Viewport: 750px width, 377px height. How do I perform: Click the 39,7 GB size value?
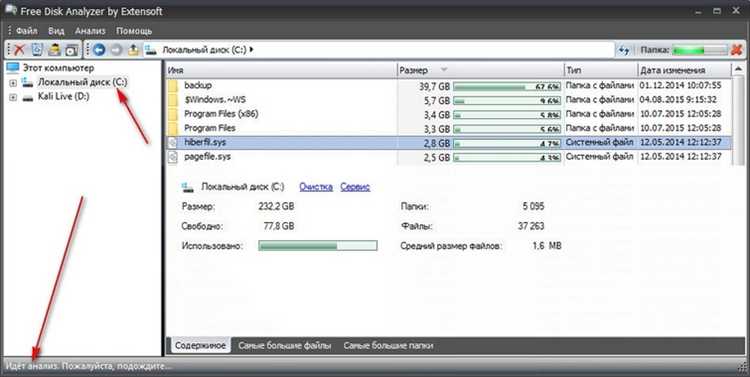(x=434, y=87)
